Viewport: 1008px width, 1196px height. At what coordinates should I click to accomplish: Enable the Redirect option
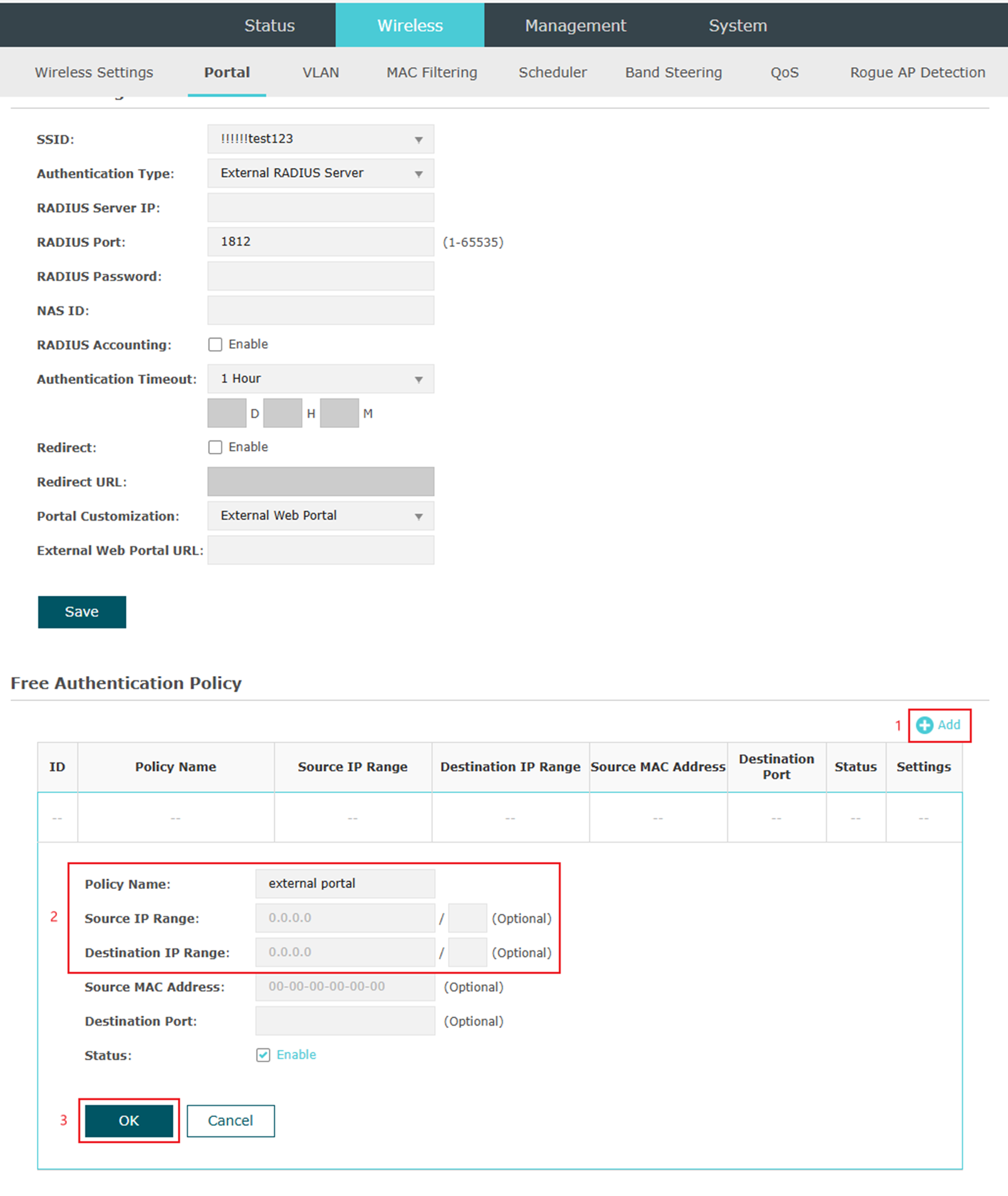(x=216, y=447)
